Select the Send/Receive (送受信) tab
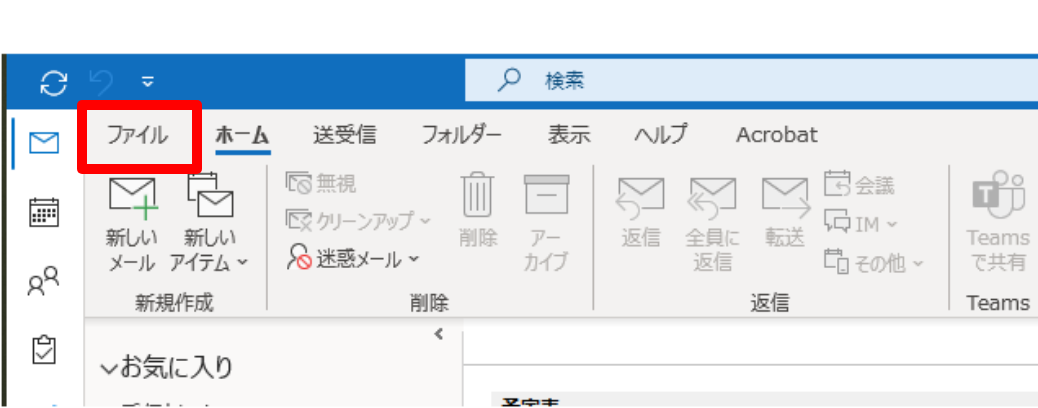 pyautogui.click(x=344, y=135)
